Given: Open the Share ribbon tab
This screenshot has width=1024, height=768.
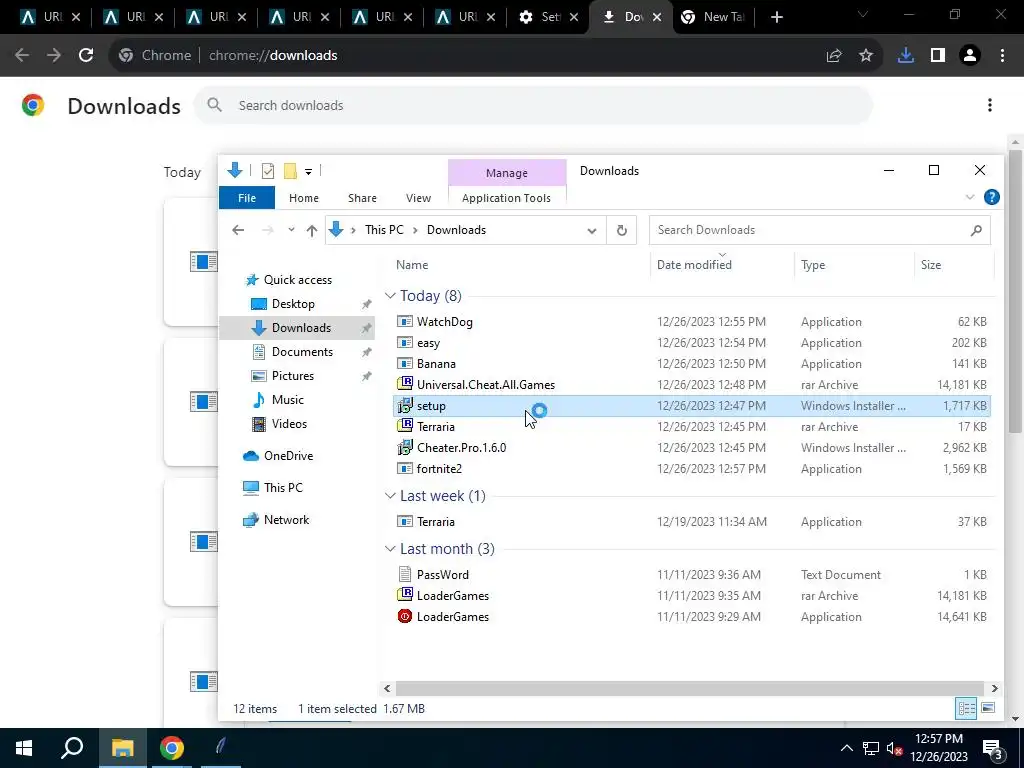Looking at the screenshot, I should 362,198.
